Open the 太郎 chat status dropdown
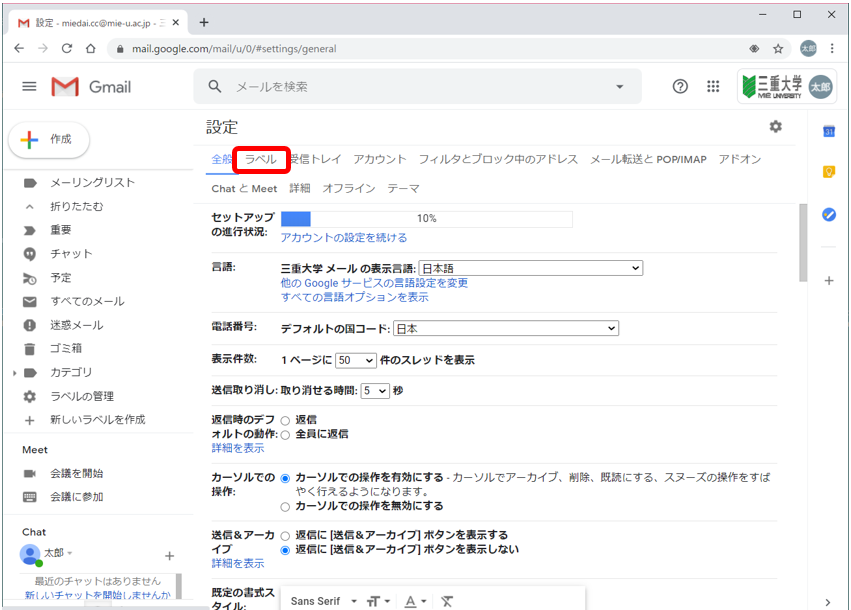This screenshot has height=610, width=851. 70,553
